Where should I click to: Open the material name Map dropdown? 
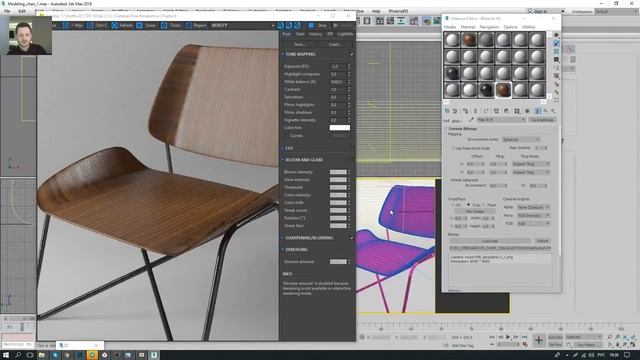[501, 120]
